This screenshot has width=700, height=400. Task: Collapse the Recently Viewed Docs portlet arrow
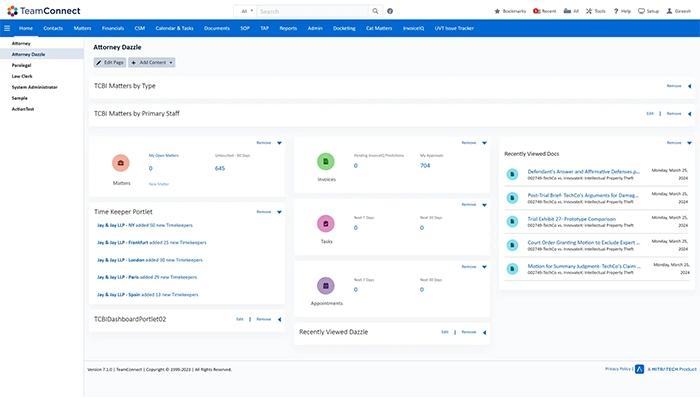689,143
